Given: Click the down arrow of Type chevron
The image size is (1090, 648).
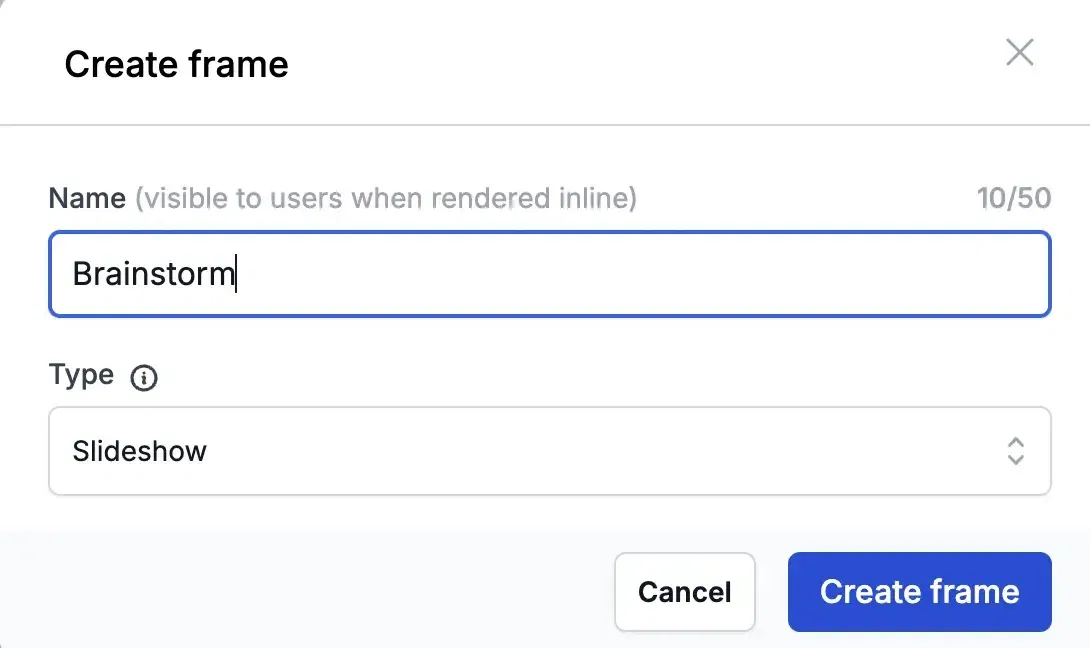Looking at the screenshot, I should (1016, 460).
